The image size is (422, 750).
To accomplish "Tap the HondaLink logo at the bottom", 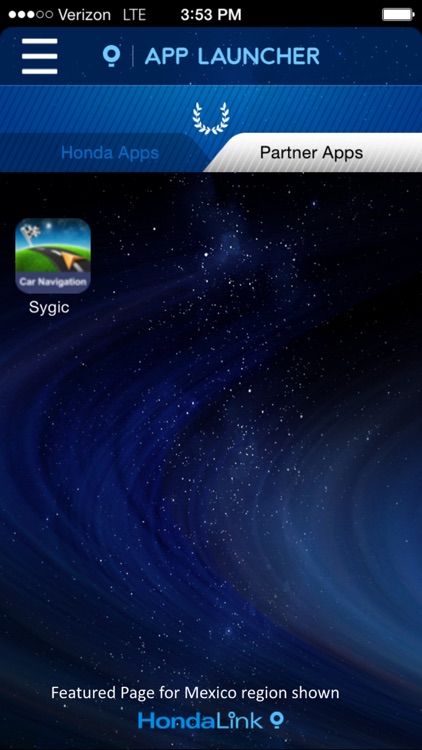I will click(x=211, y=720).
